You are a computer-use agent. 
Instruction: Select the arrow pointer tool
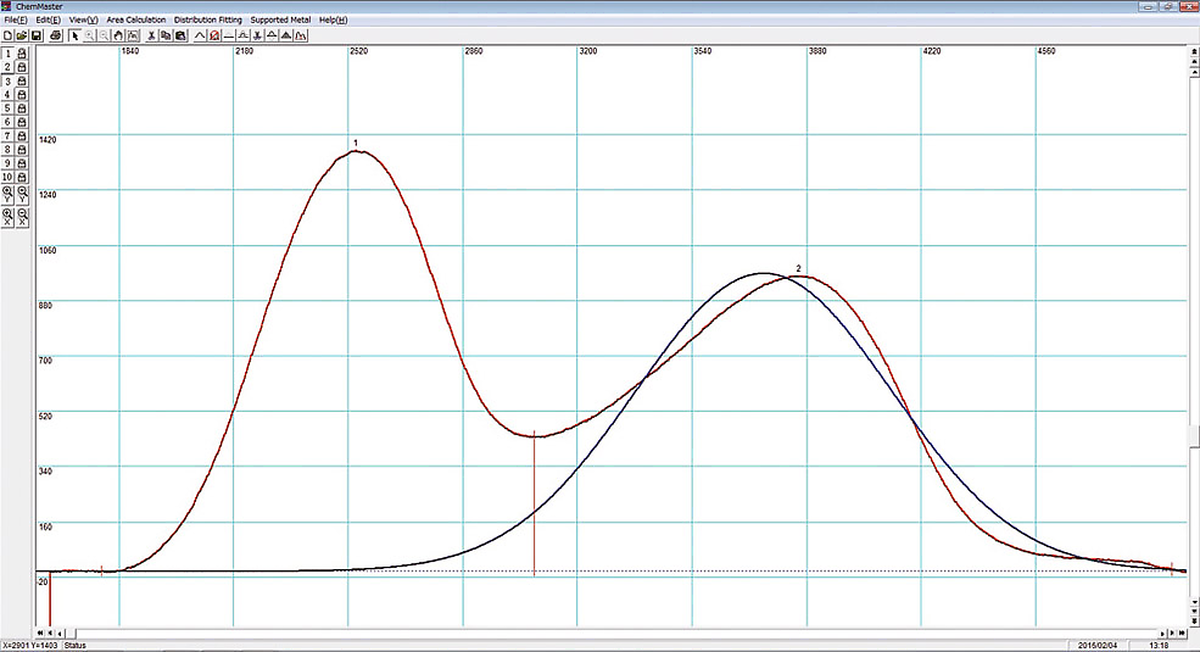click(x=76, y=35)
